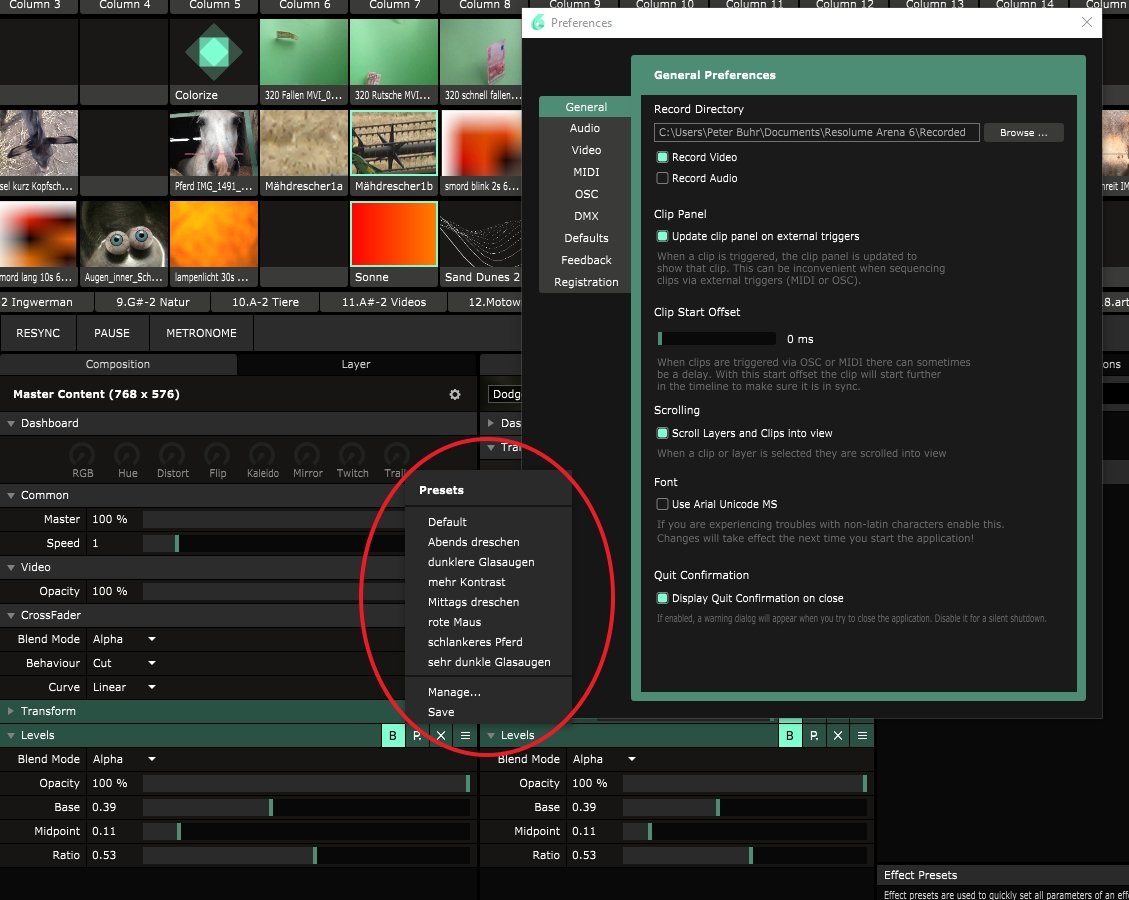1129x900 pixels.
Task: Remove left Levels effect with X icon
Action: 441,736
